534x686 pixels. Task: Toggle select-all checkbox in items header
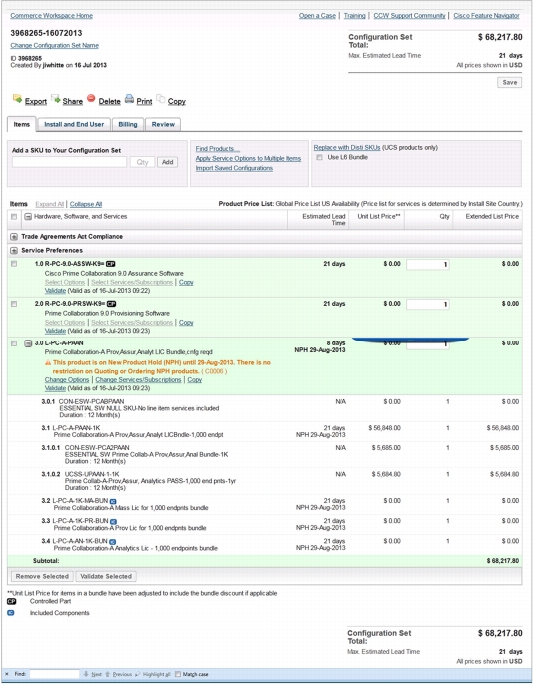[14, 217]
